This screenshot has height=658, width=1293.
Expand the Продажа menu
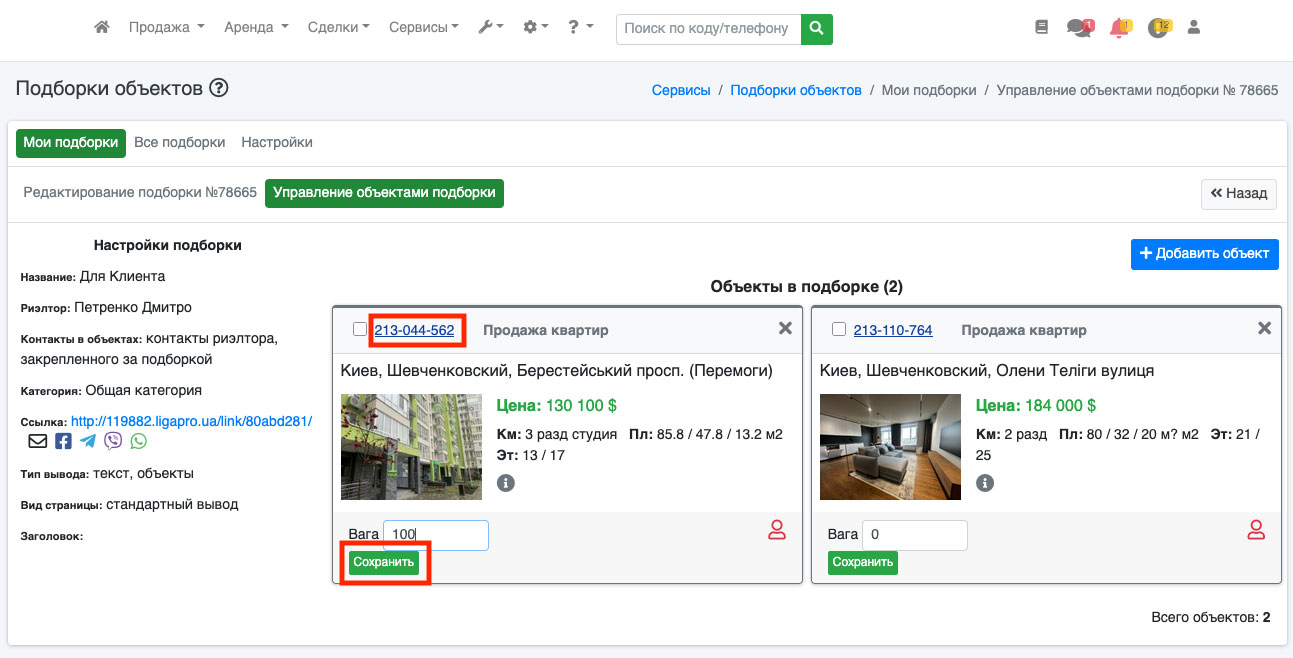click(167, 28)
